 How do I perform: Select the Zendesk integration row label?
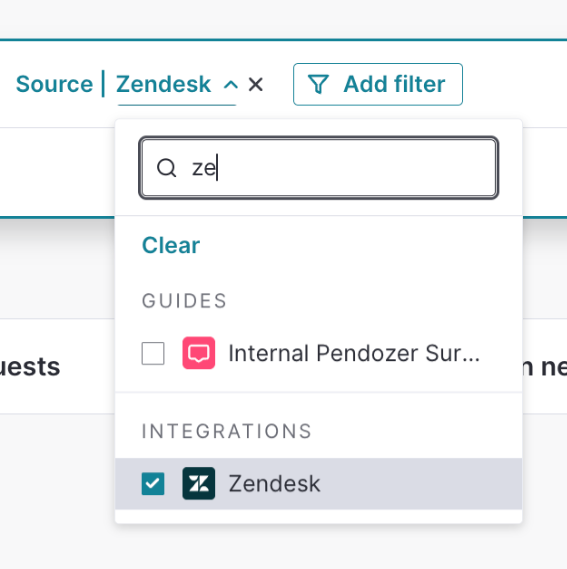click(274, 484)
